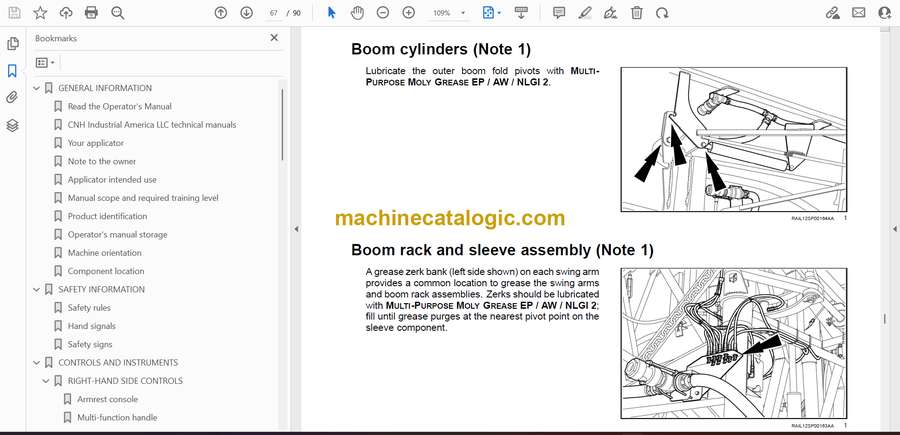This screenshot has height=435, width=900.
Task: Open the Read the Operator's Manual bookmark
Action: tap(119, 107)
